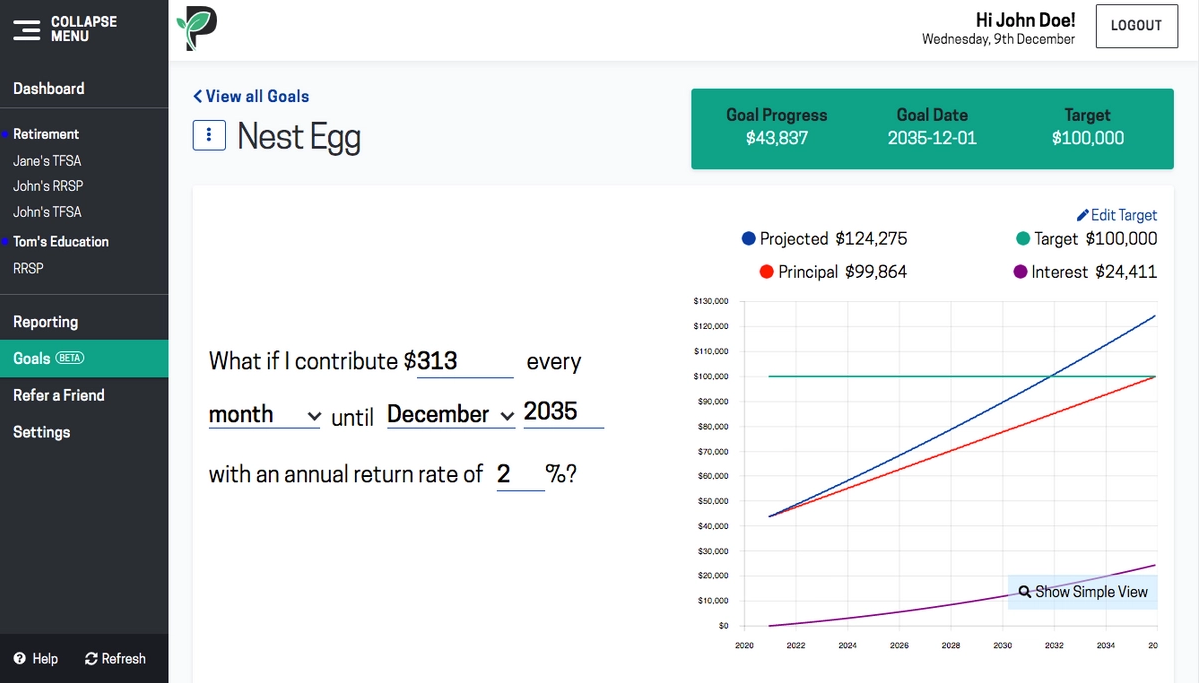Select Tom's Education group

coord(61,242)
